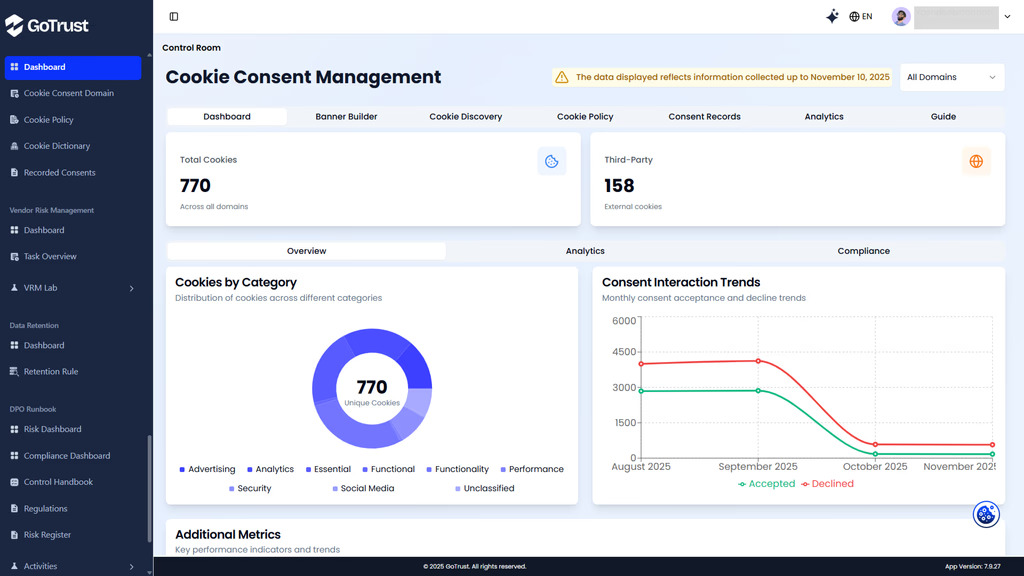1024x576 pixels.
Task: Open the Consent Records tab
Action: (704, 116)
